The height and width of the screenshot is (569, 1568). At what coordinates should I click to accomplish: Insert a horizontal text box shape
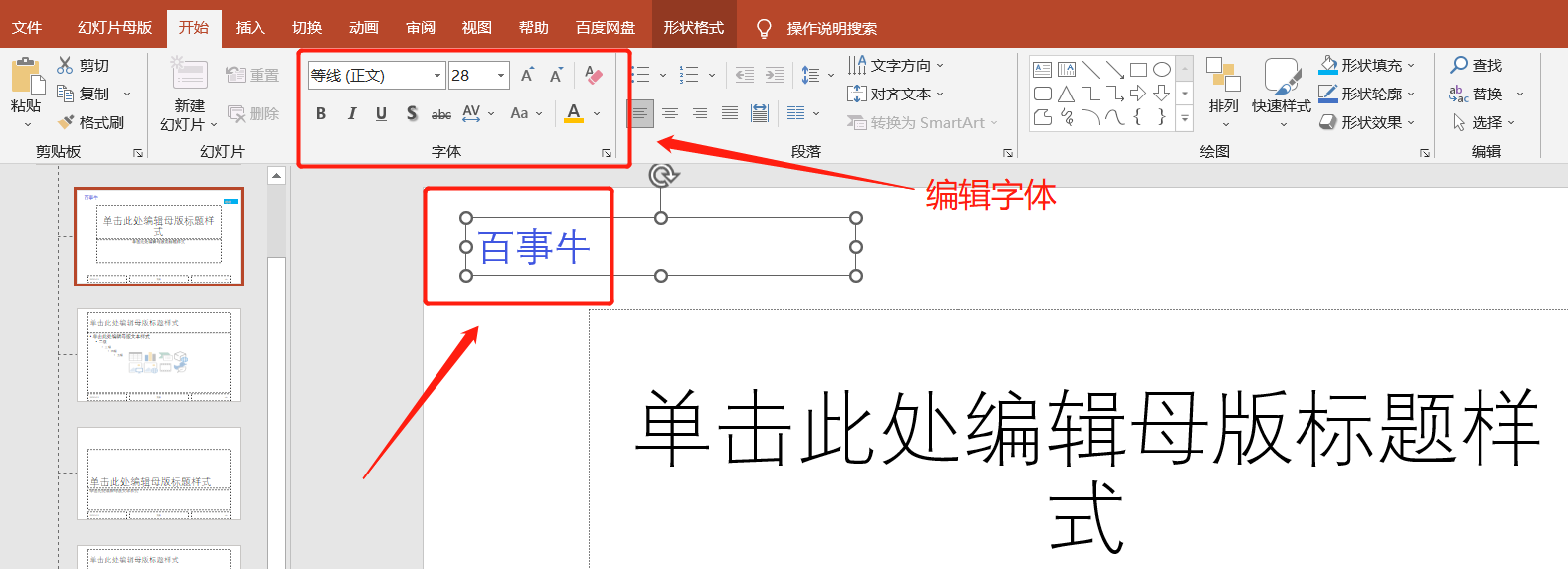(1042, 70)
